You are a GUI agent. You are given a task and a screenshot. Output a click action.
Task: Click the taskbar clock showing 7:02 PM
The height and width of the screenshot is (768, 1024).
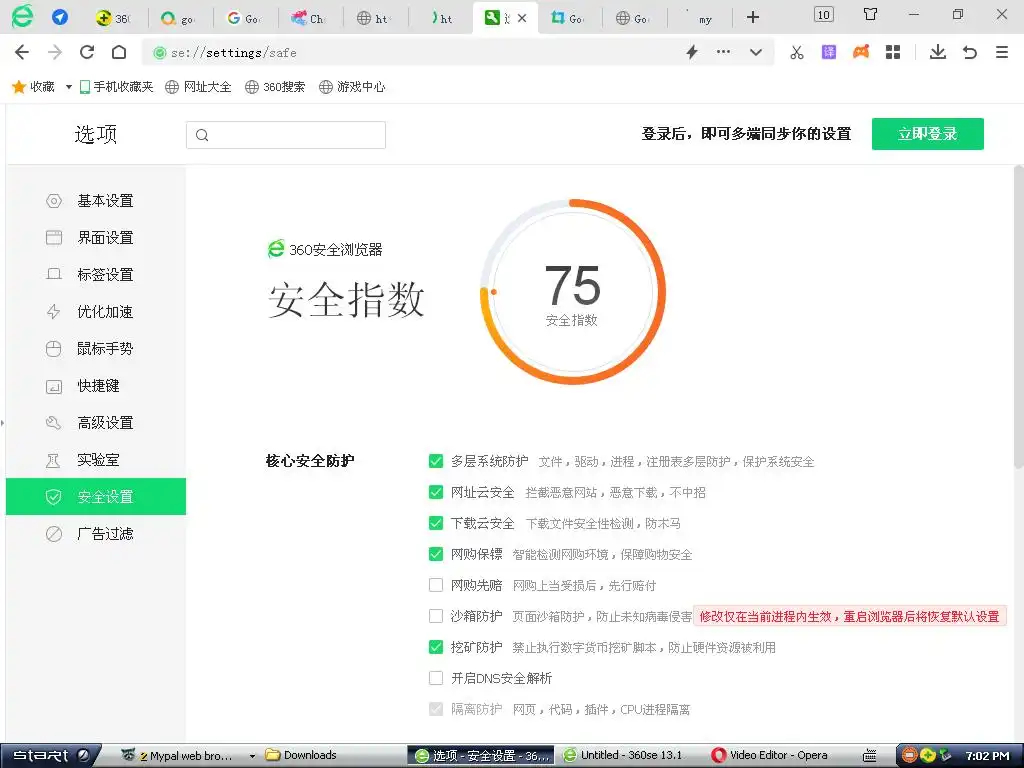click(x=987, y=756)
